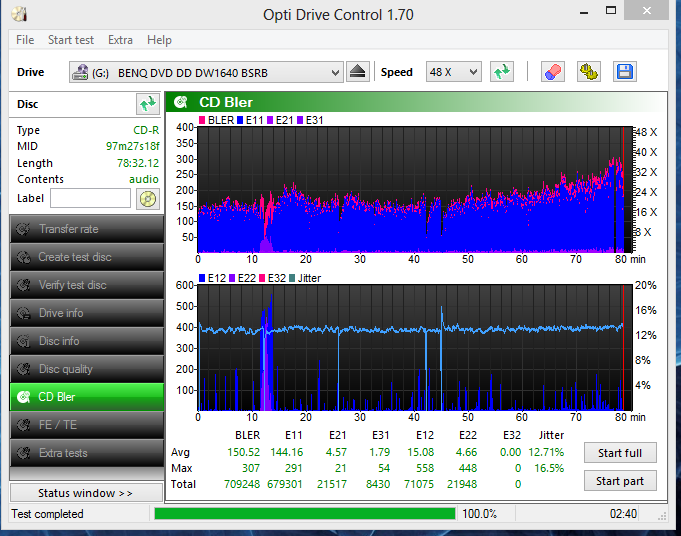Open the File menu
Viewport: 681px width, 536px height.
pos(25,40)
